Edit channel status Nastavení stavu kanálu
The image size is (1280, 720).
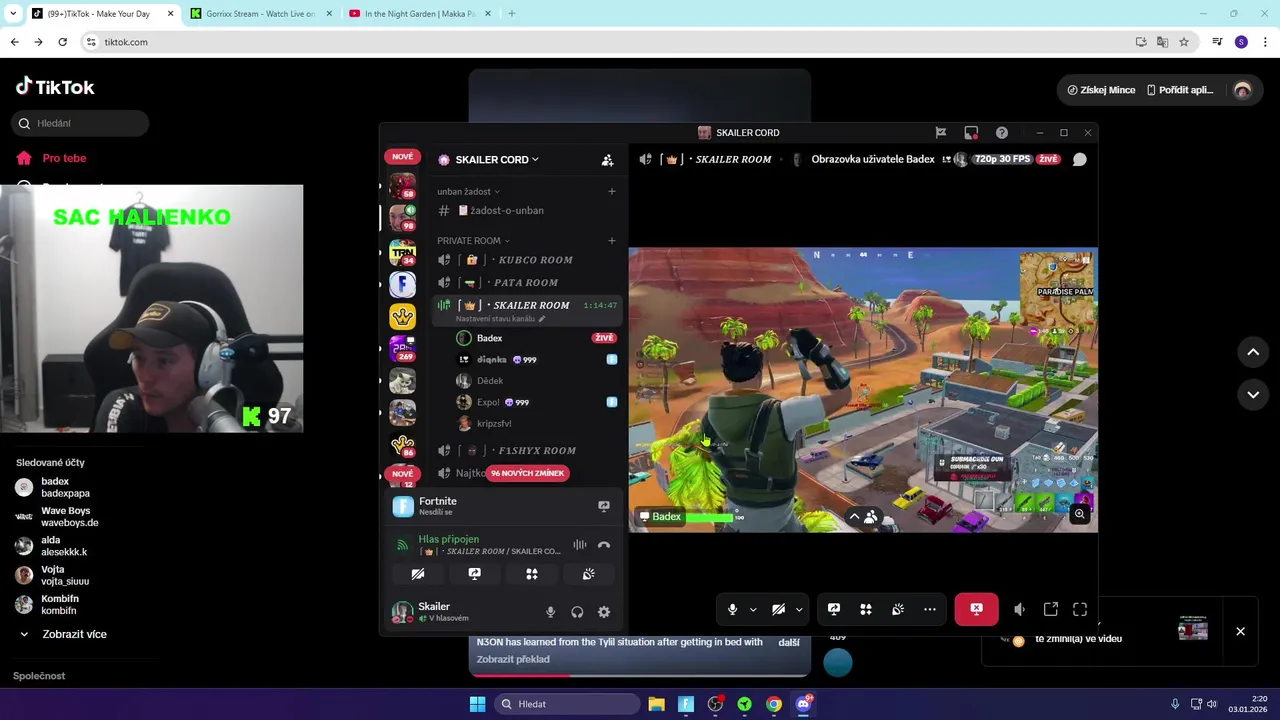[500, 319]
